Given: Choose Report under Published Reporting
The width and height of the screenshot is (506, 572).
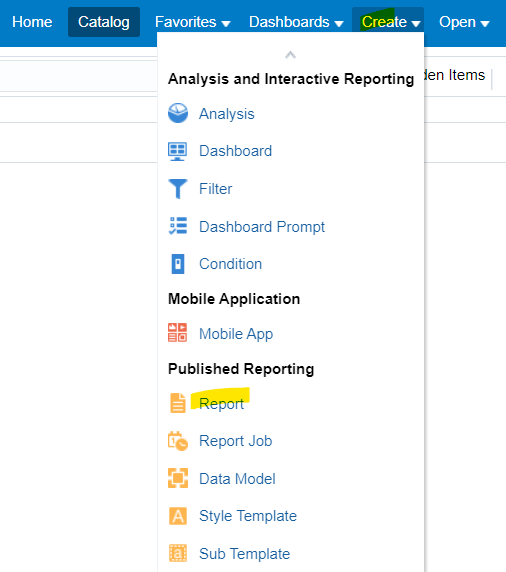Looking at the screenshot, I should (221, 403).
